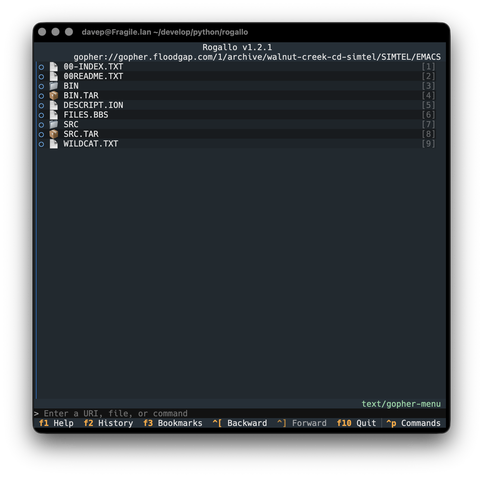
Task: Click the circle bullet before SRC folder
Action: 41,125
